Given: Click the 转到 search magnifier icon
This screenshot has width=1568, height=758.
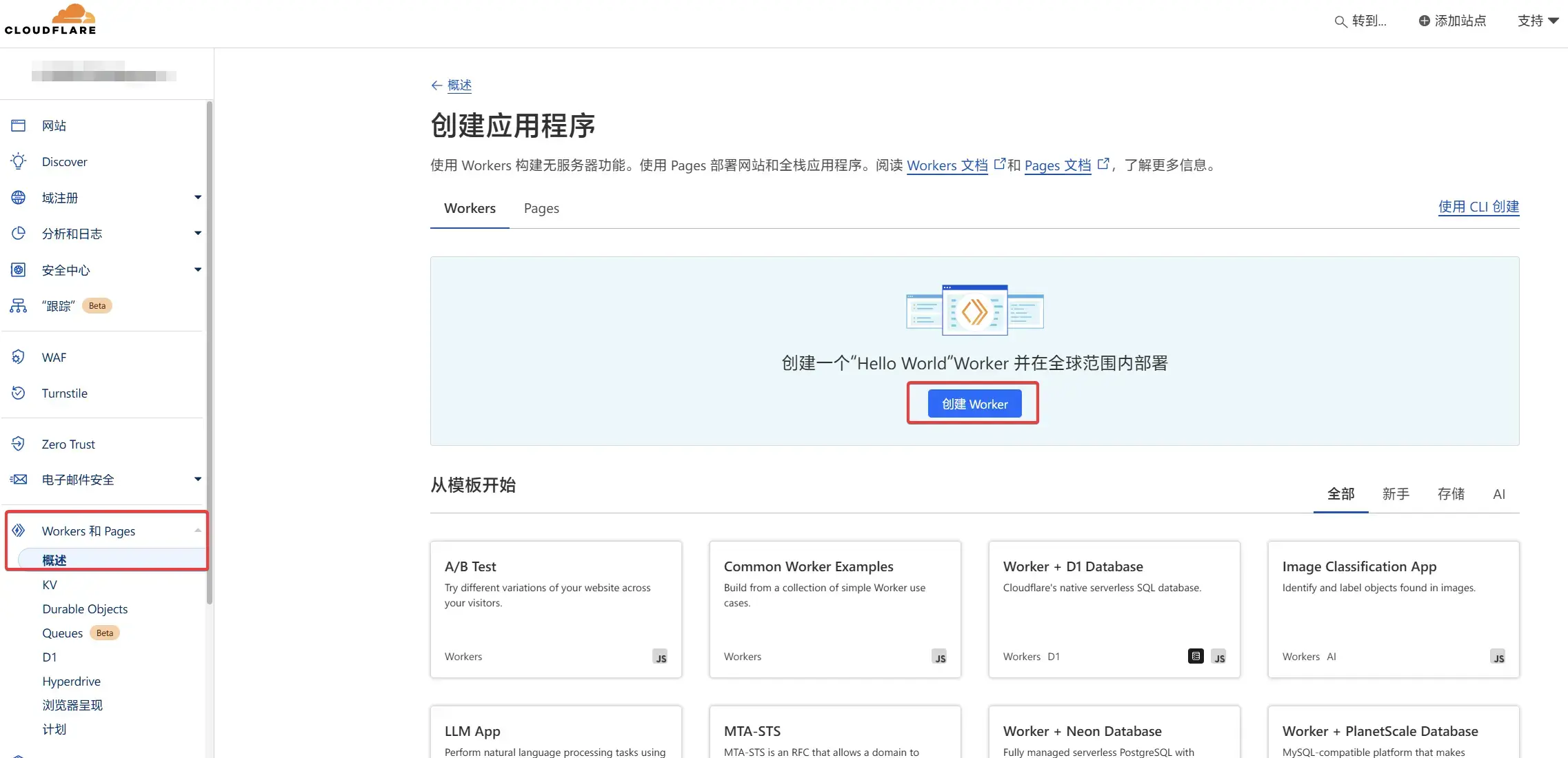Looking at the screenshot, I should (x=1340, y=21).
